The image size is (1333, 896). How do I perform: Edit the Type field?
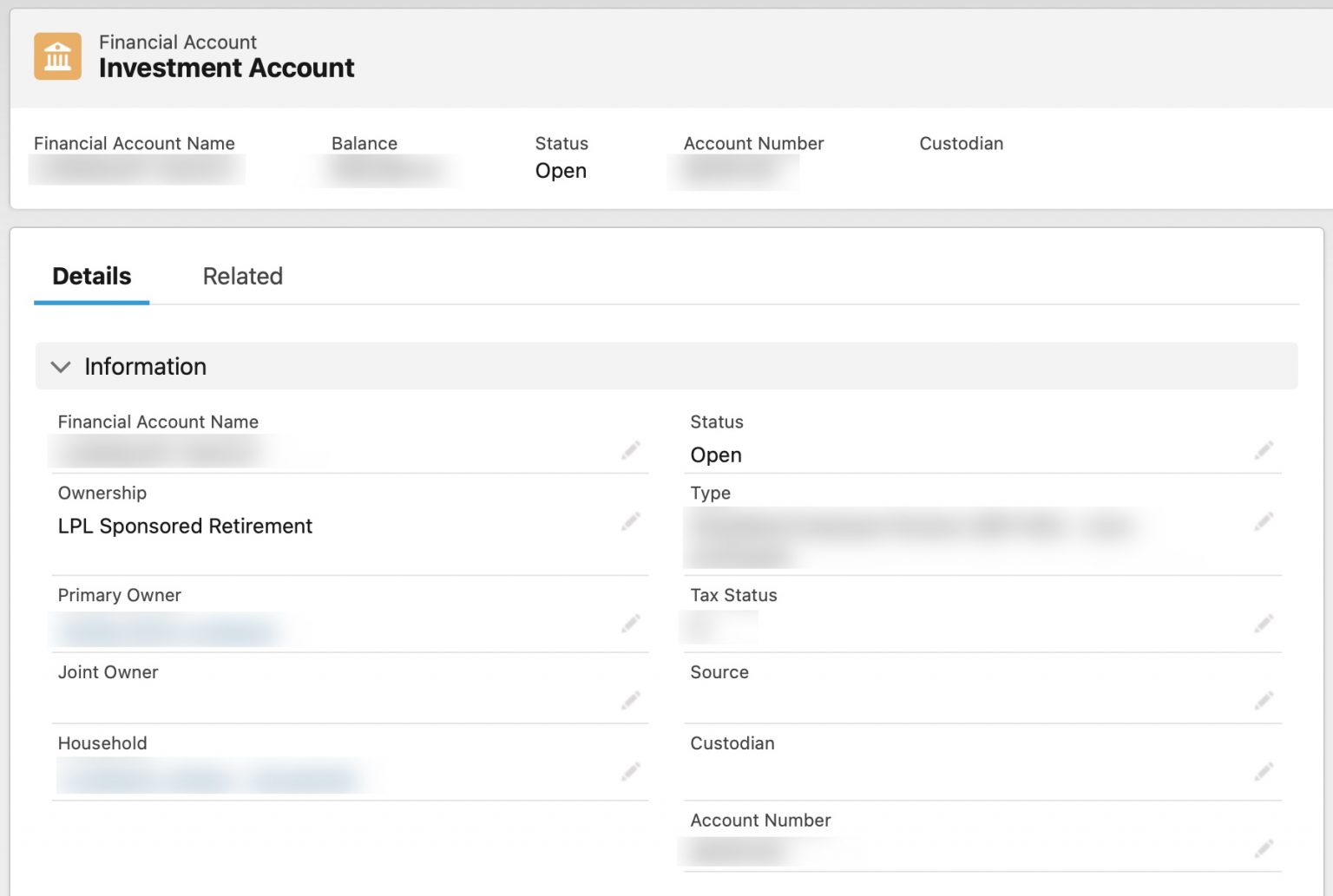1264,520
